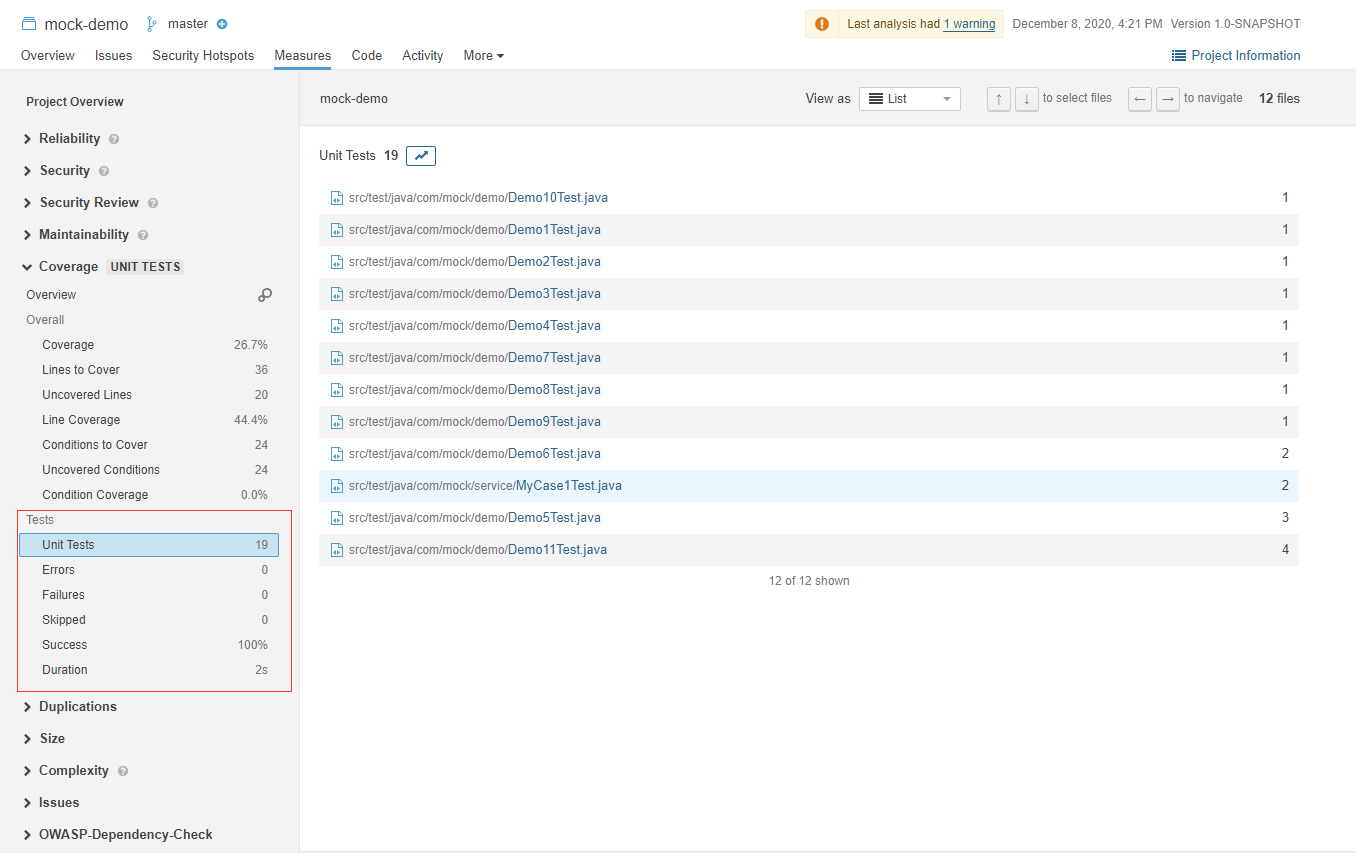
Task: Open the Security Hotspots tab
Action: [x=203, y=56]
